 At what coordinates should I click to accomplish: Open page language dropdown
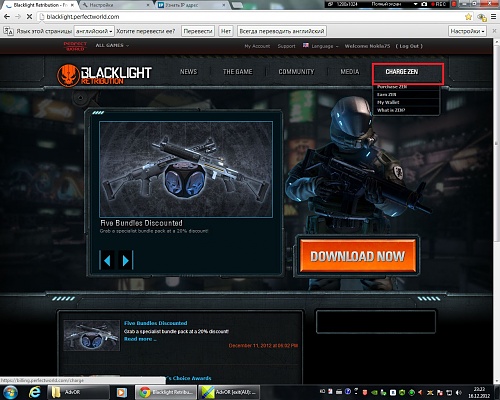point(94,31)
